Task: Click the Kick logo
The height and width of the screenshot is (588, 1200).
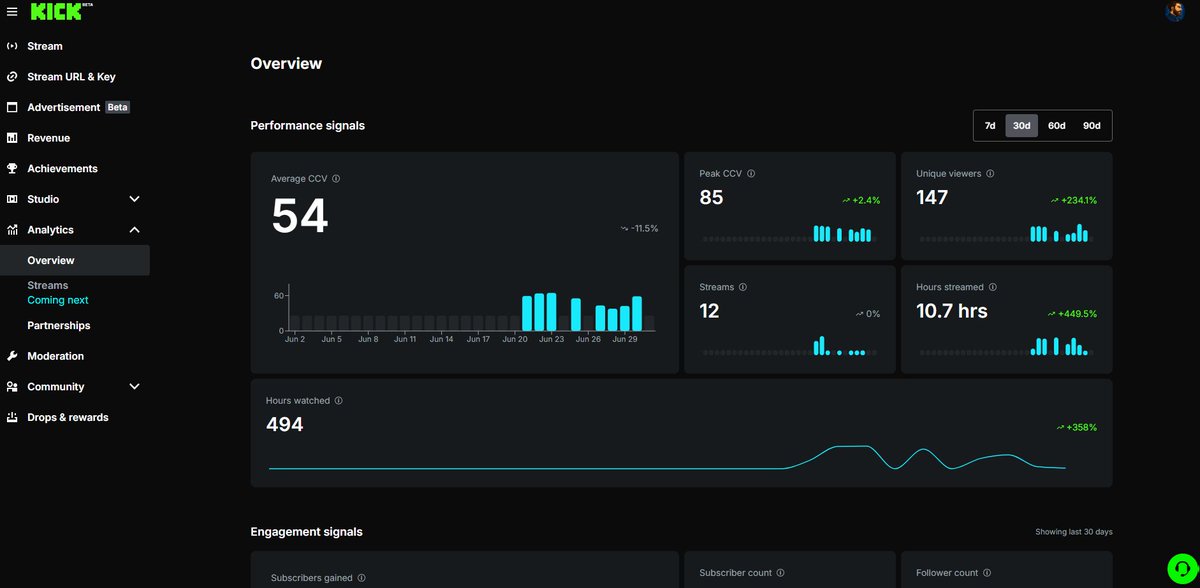Action: coord(55,11)
